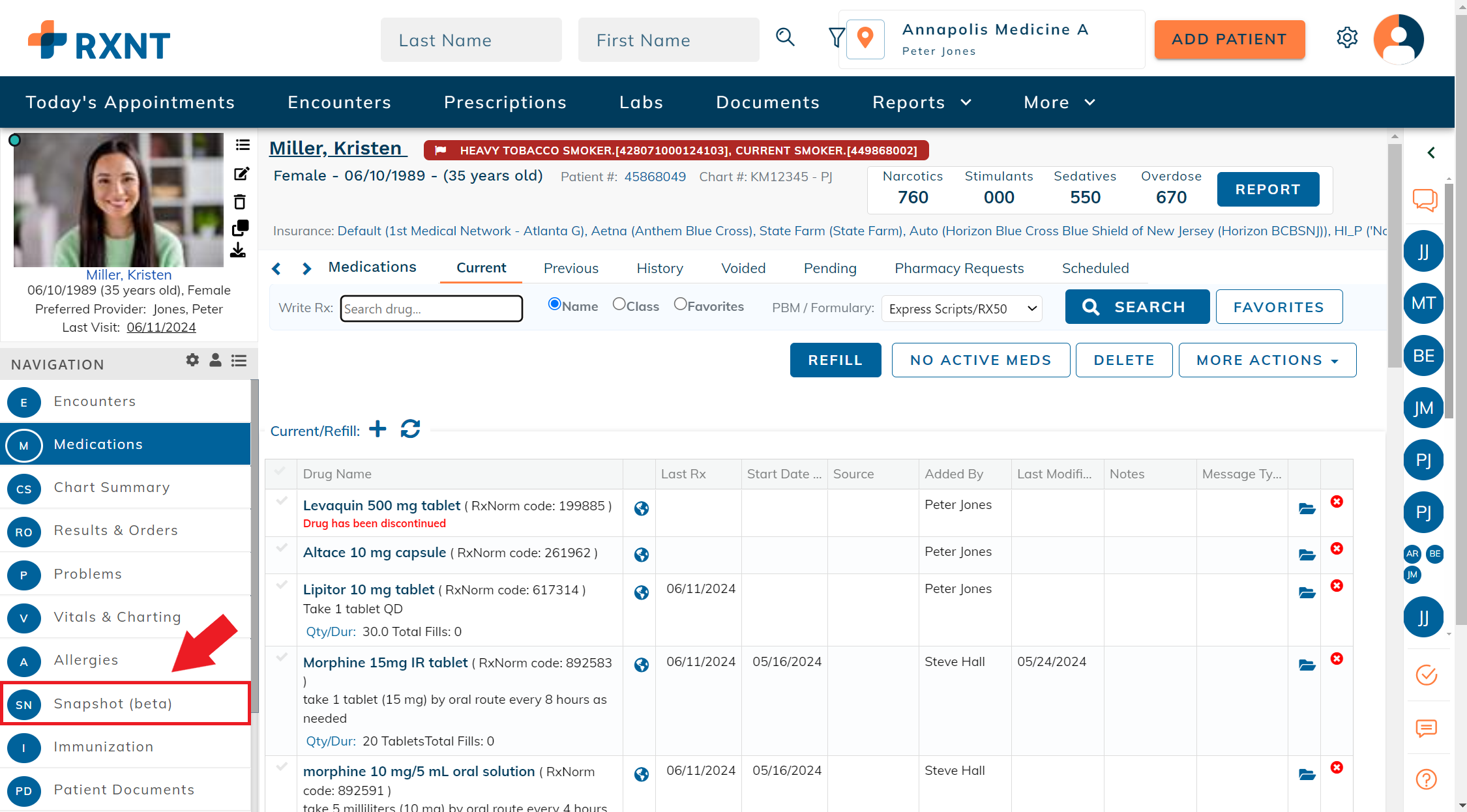Open the settings gear in header
Viewport: 1467px width, 812px height.
[x=1347, y=38]
